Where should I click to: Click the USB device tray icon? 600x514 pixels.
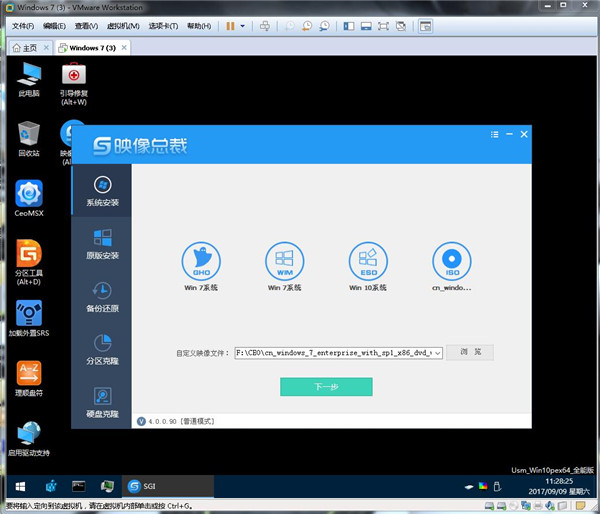pyautogui.click(x=497, y=486)
